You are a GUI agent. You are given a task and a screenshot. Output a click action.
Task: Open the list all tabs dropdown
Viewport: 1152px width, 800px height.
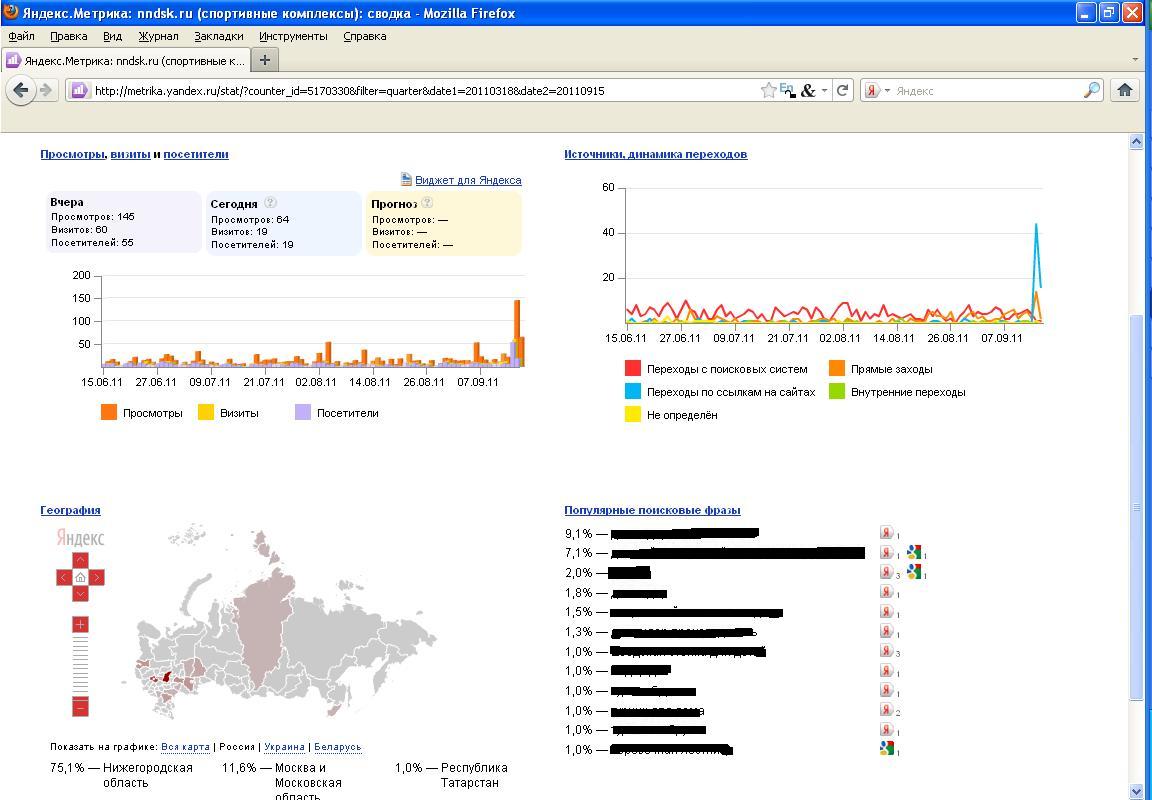pyautogui.click(x=1134, y=60)
